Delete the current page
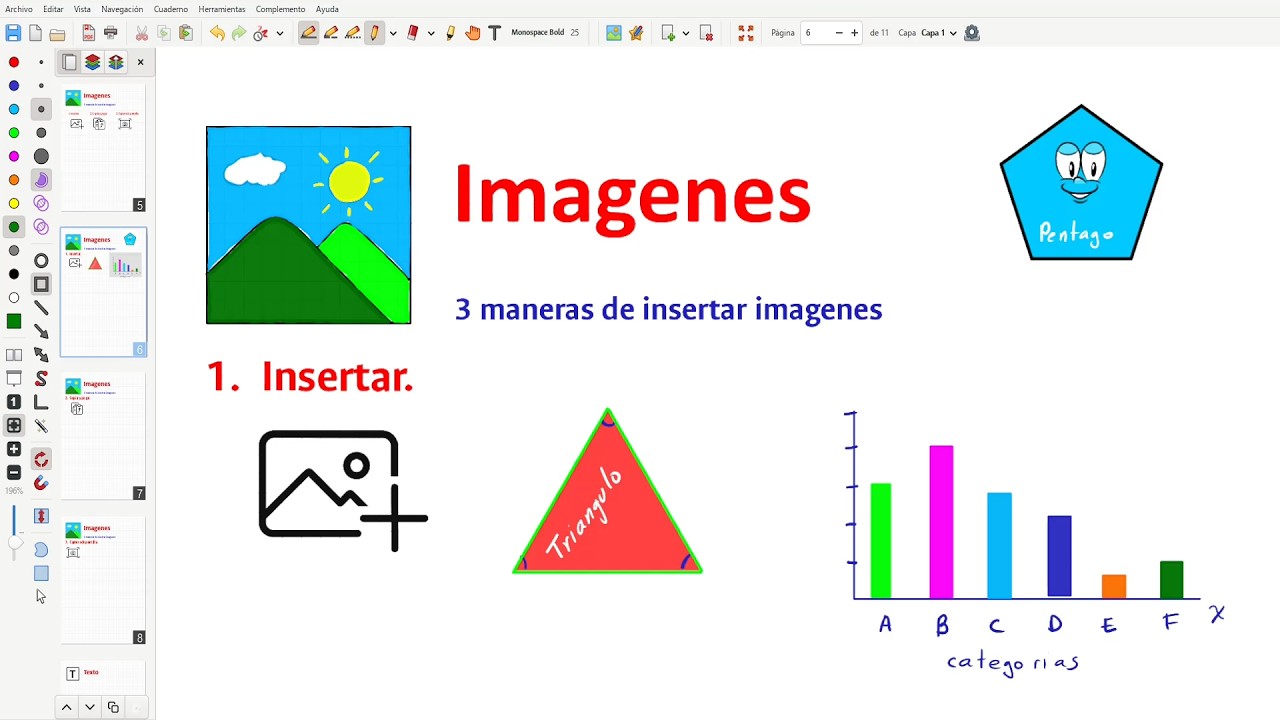The image size is (1280, 720). [x=706, y=33]
